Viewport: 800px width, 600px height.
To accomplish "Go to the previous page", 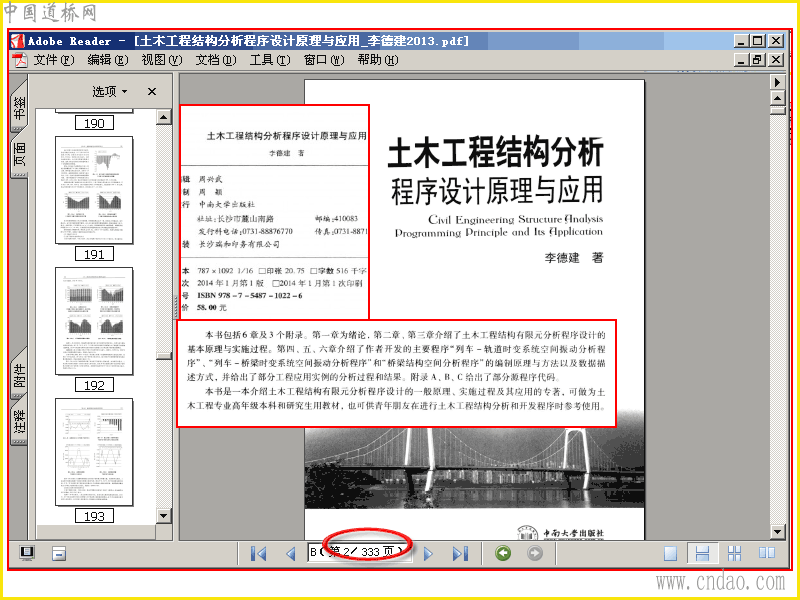I will 291,554.
